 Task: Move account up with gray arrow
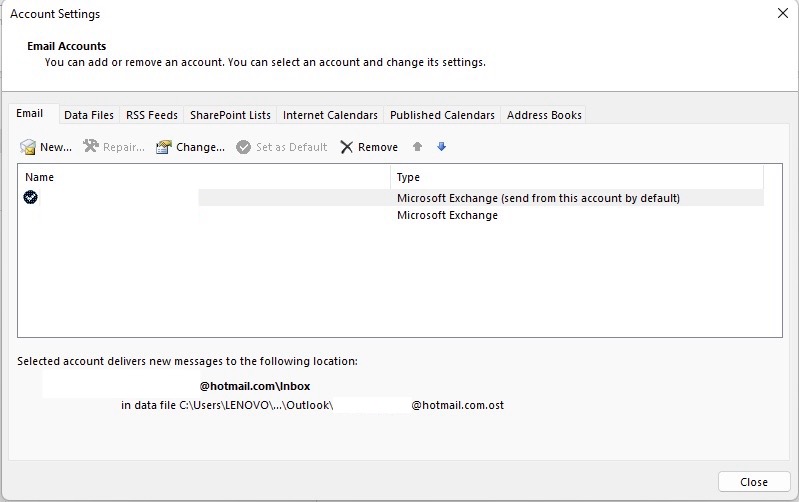(x=417, y=147)
